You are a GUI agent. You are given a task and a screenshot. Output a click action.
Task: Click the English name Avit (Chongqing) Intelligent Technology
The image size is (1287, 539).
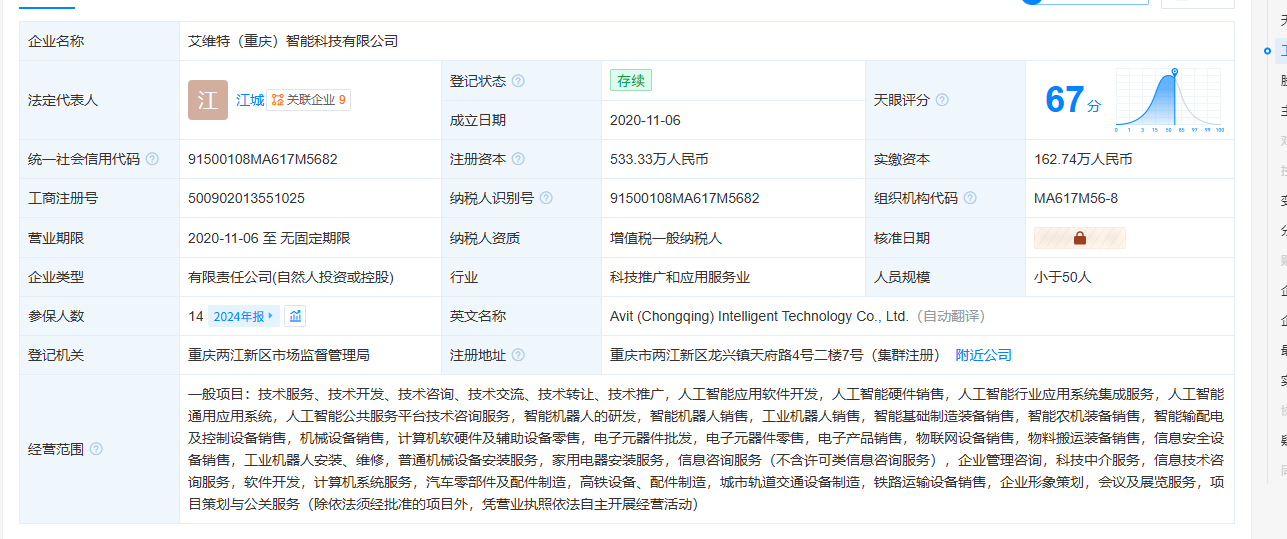759,316
